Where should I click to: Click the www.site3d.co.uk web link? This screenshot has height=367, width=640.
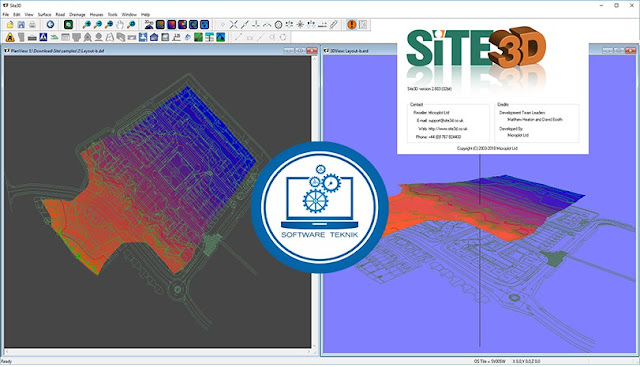coord(448,129)
